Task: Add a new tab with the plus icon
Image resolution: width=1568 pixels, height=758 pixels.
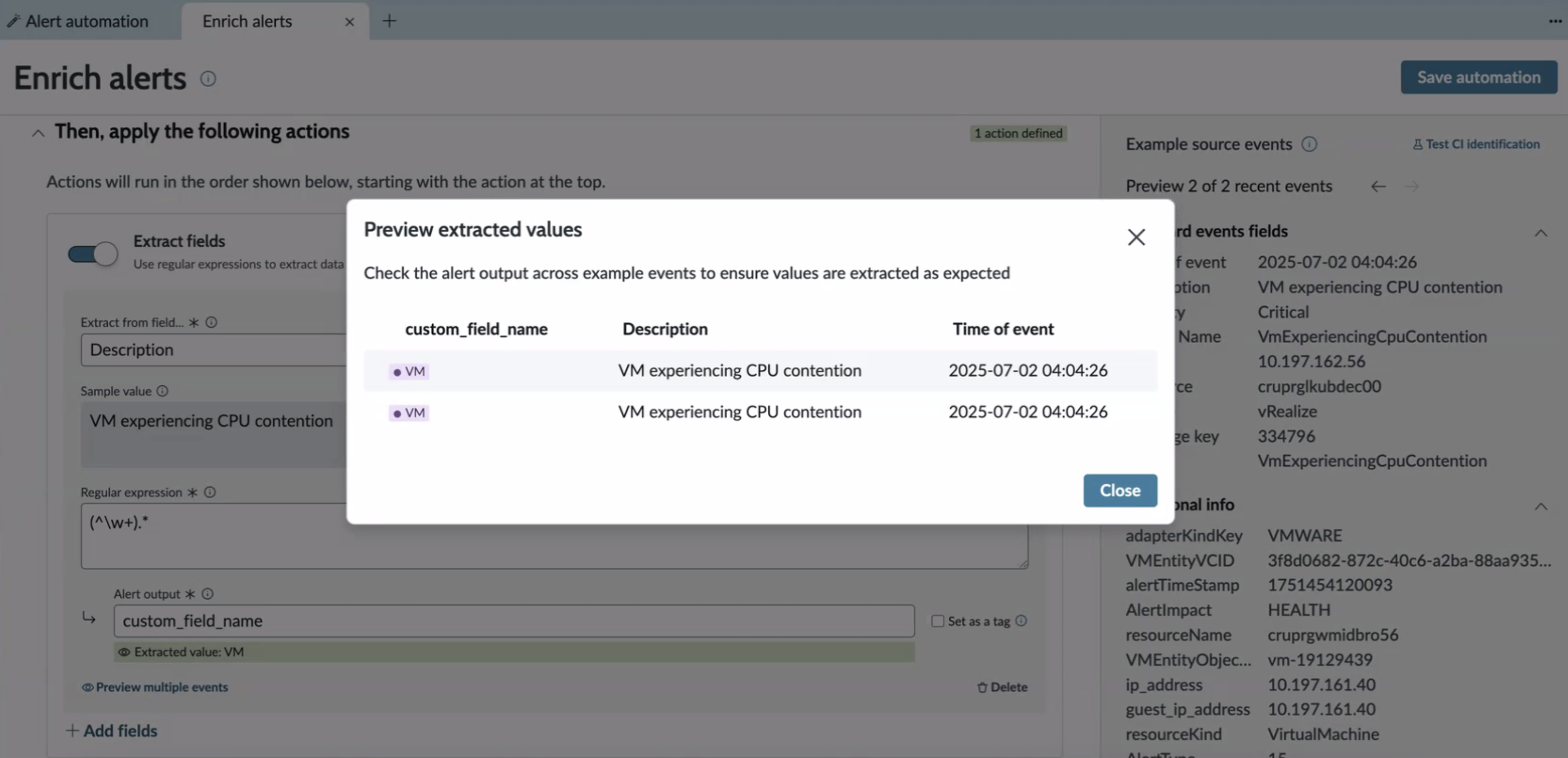Action: tap(389, 21)
